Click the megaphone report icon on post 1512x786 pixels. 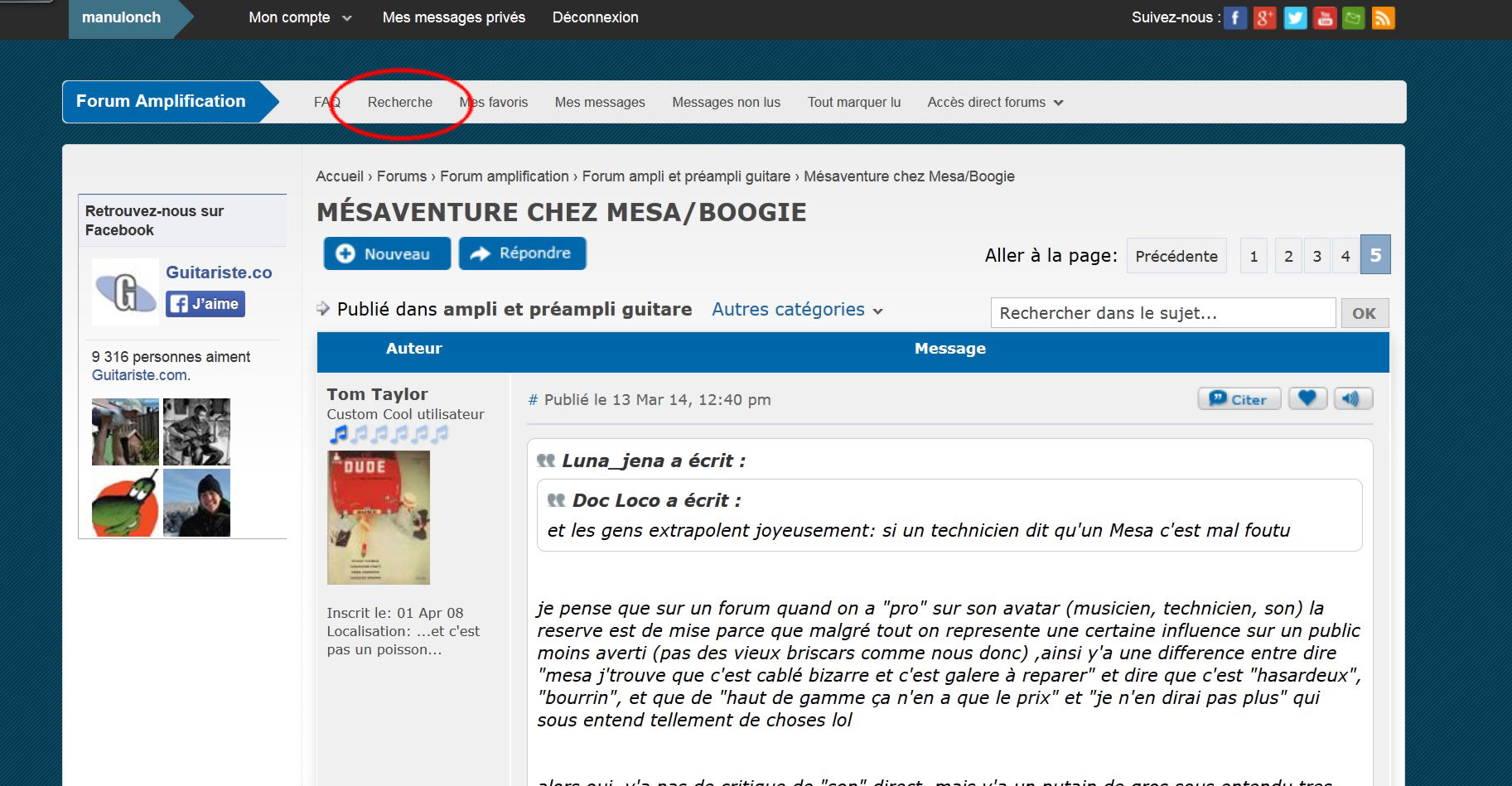pos(1351,399)
